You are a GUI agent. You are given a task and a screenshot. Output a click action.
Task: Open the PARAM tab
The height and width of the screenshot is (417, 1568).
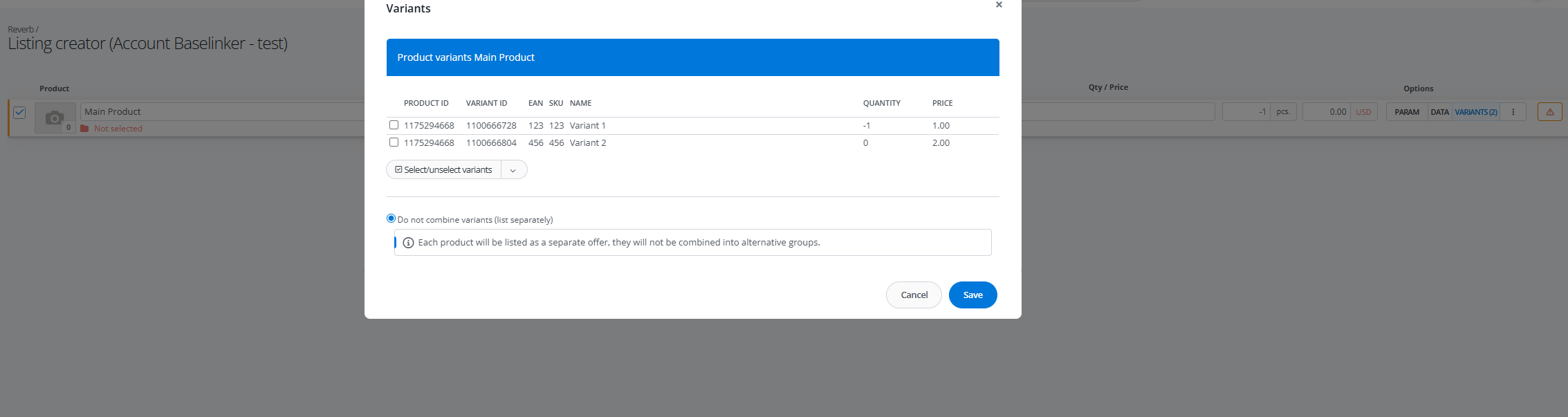(x=1406, y=112)
